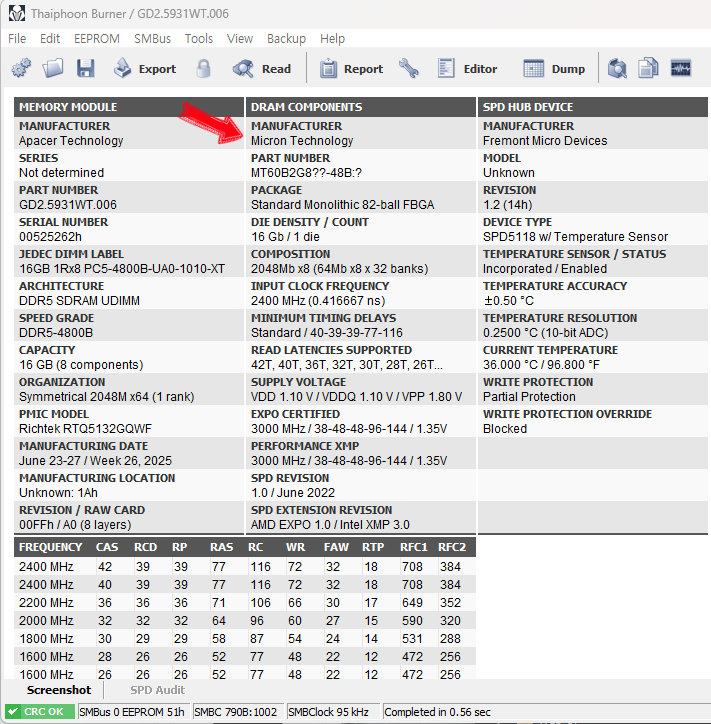Select input clock 2400 MHz (0.416667 ns)
Image resolution: width=711 pixels, height=724 pixels.
pos(318,301)
